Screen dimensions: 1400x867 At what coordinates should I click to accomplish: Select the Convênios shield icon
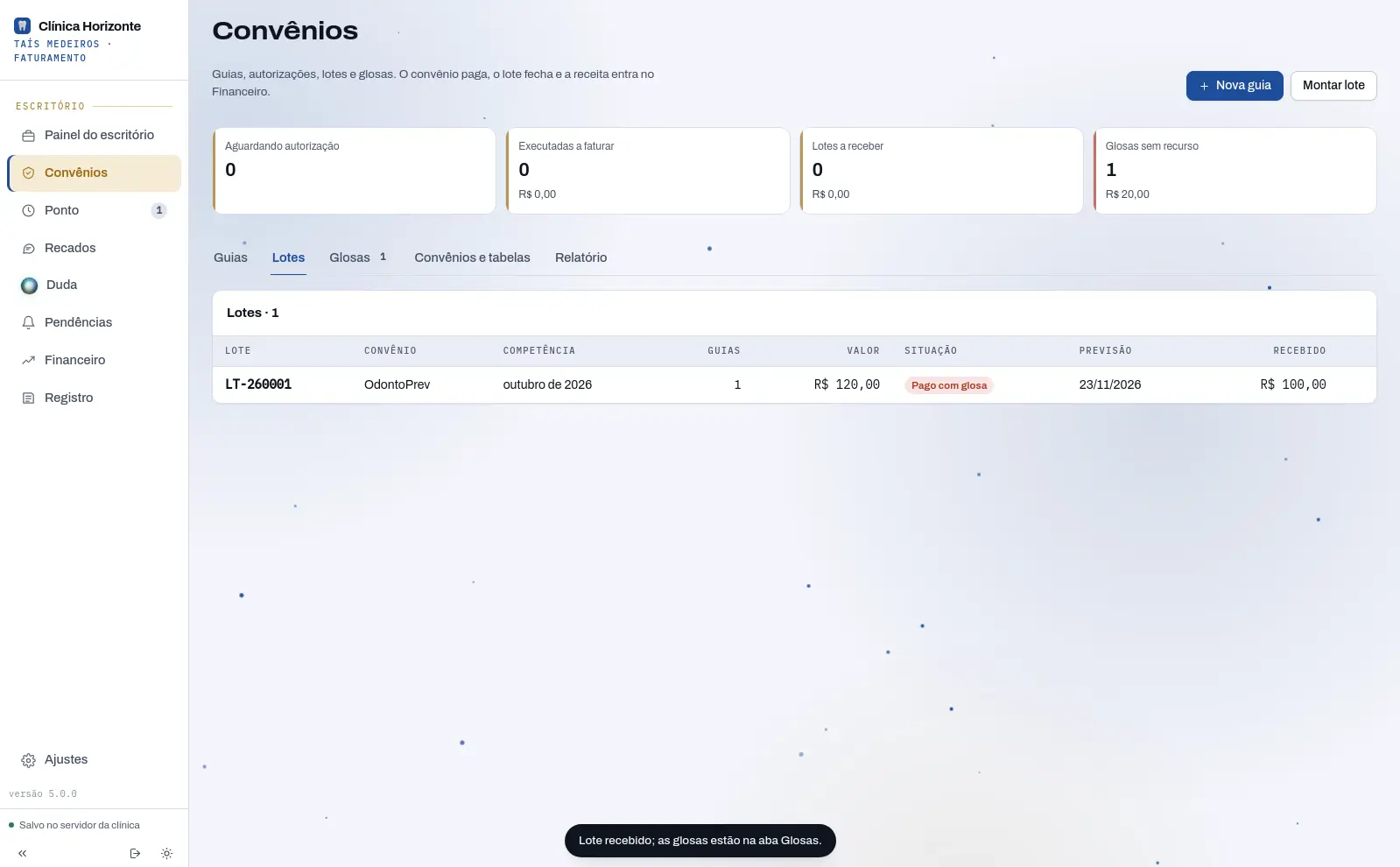click(x=28, y=173)
